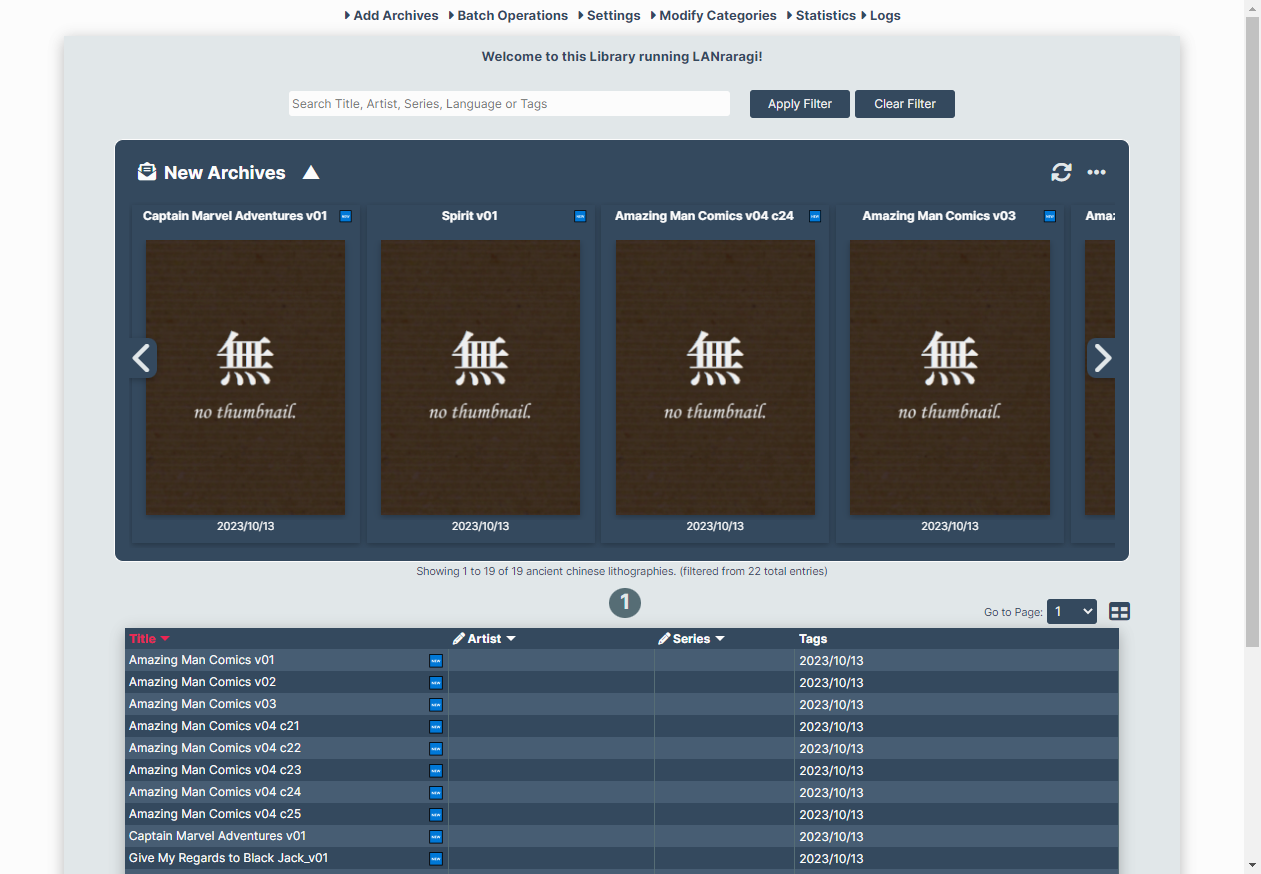Sort by Series column header arrow
The width and height of the screenshot is (1261, 874).
tap(720, 639)
